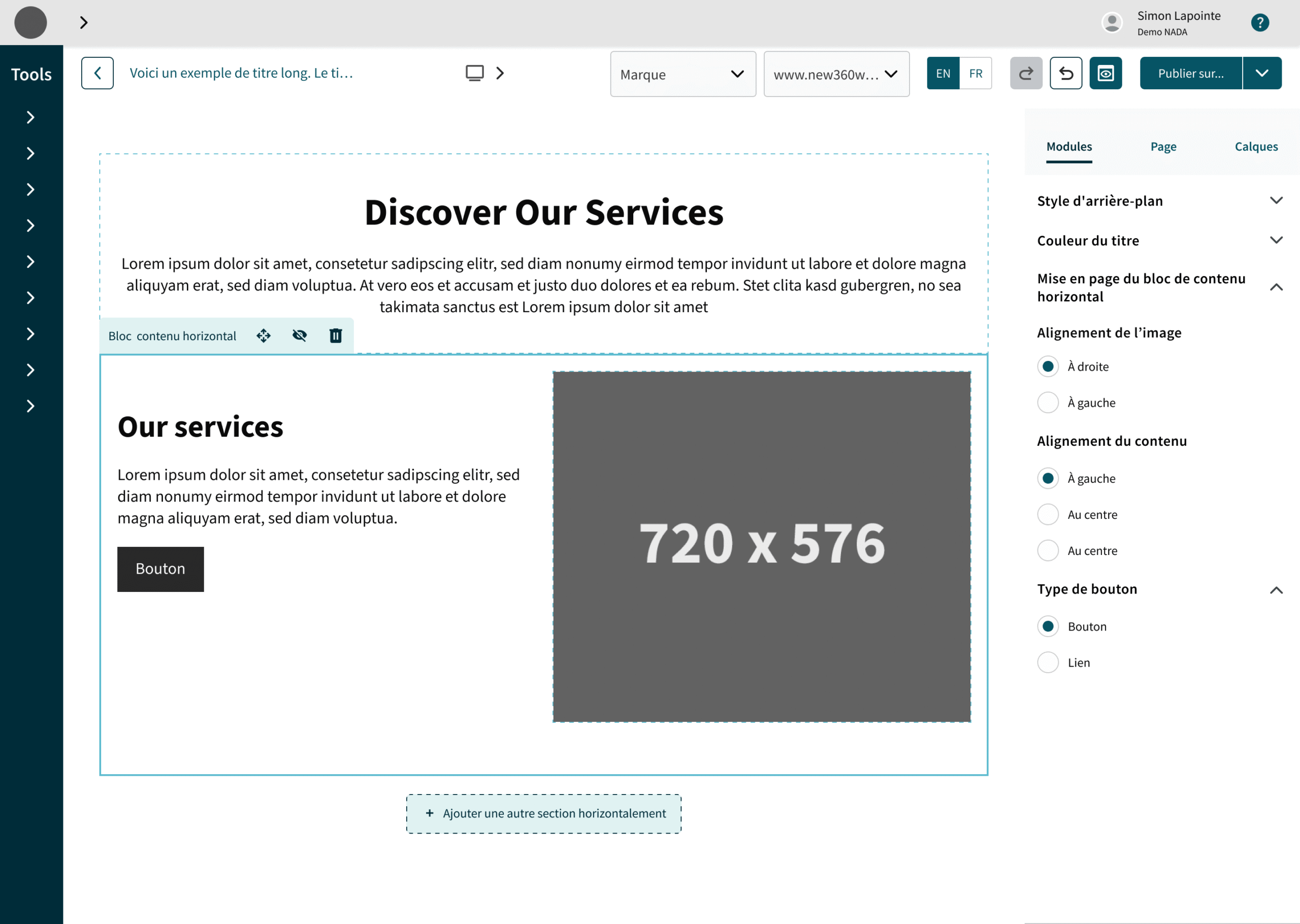Select À gauche for image alignment

click(1048, 402)
